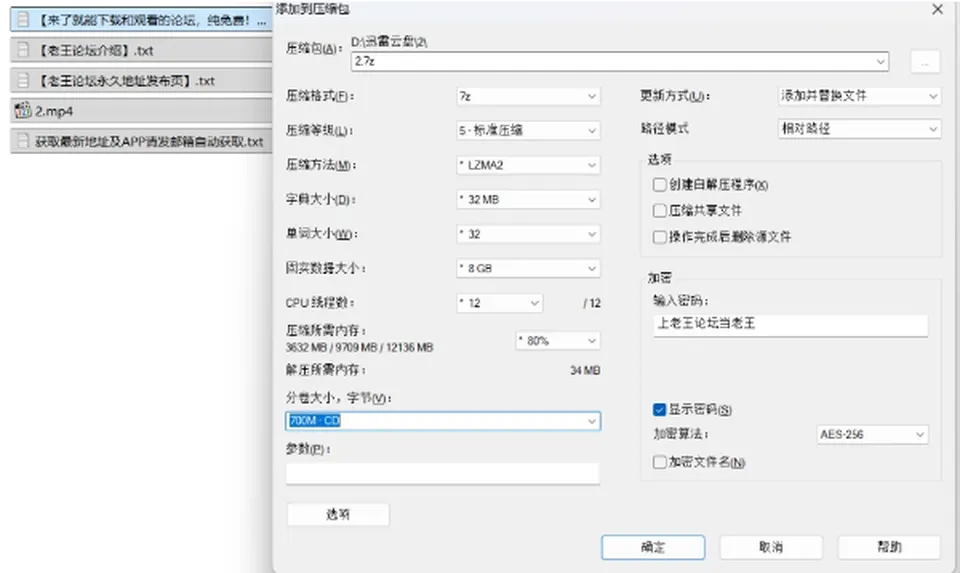This screenshot has width=960, height=573.
Task: Click icon of first highlighted file in list
Action: [x=23, y=20]
